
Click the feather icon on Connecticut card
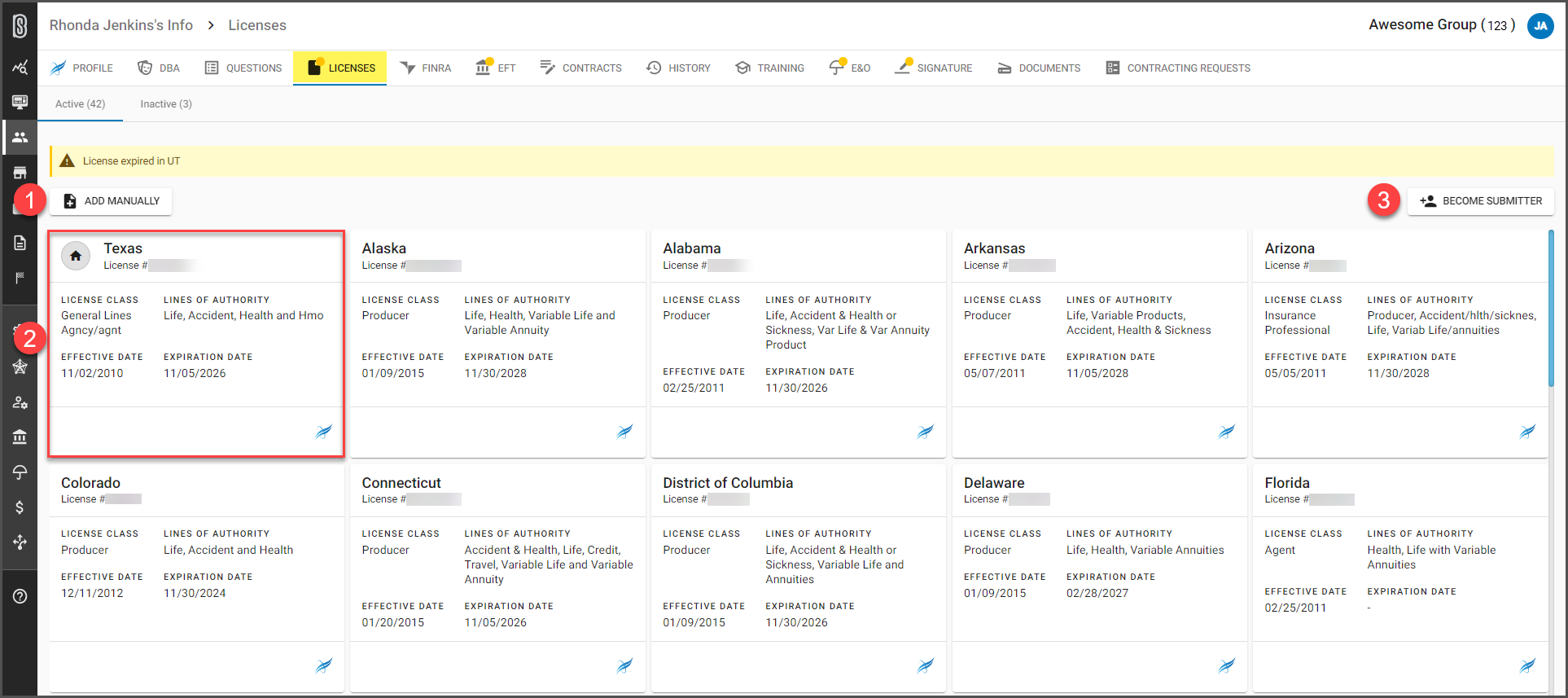(x=624, y=666)
